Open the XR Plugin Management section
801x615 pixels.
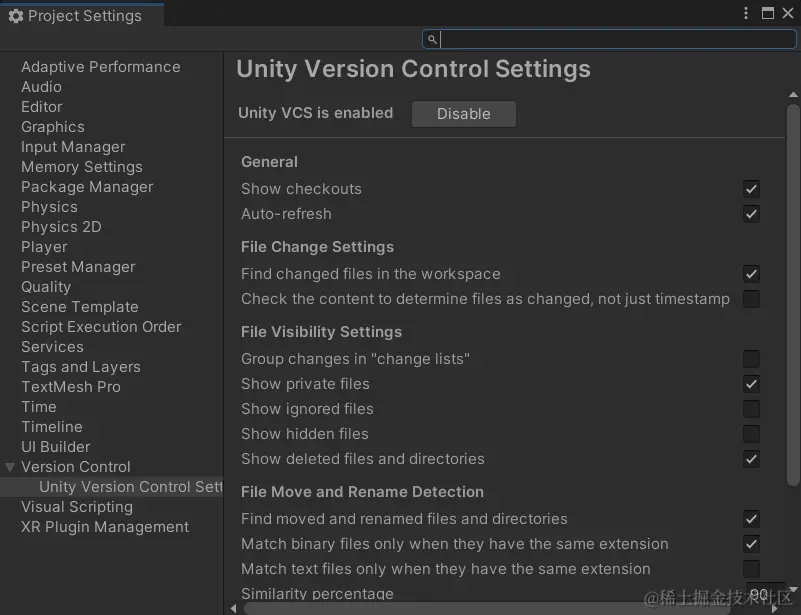coord(105,527)
